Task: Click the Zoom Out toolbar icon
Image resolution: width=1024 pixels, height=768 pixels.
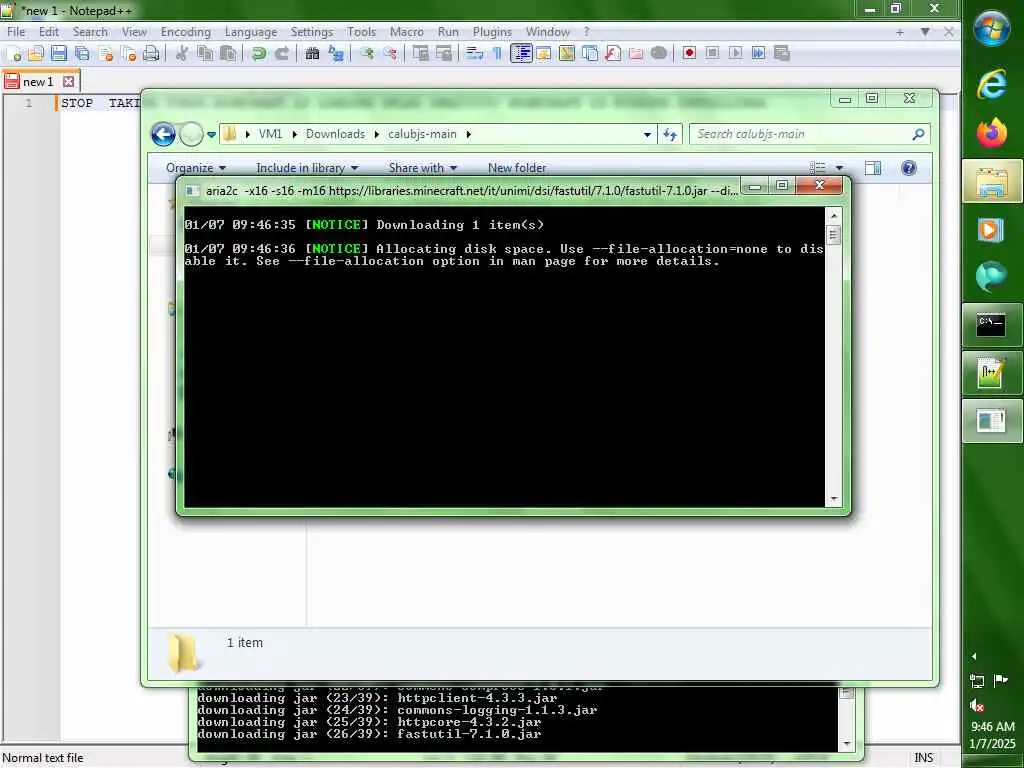Action: click(390, 54)
